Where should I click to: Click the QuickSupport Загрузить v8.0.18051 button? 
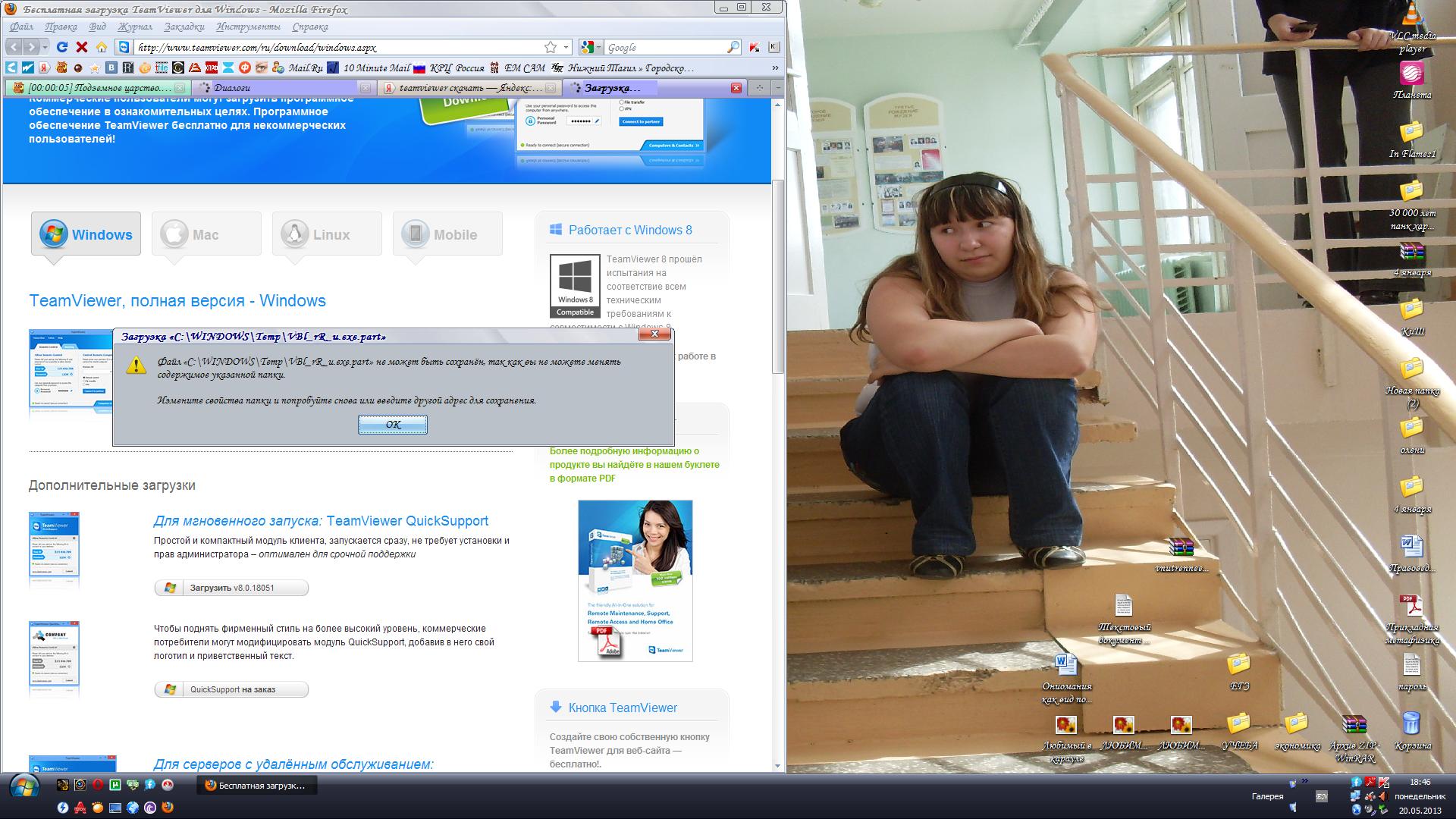[231, 588]
